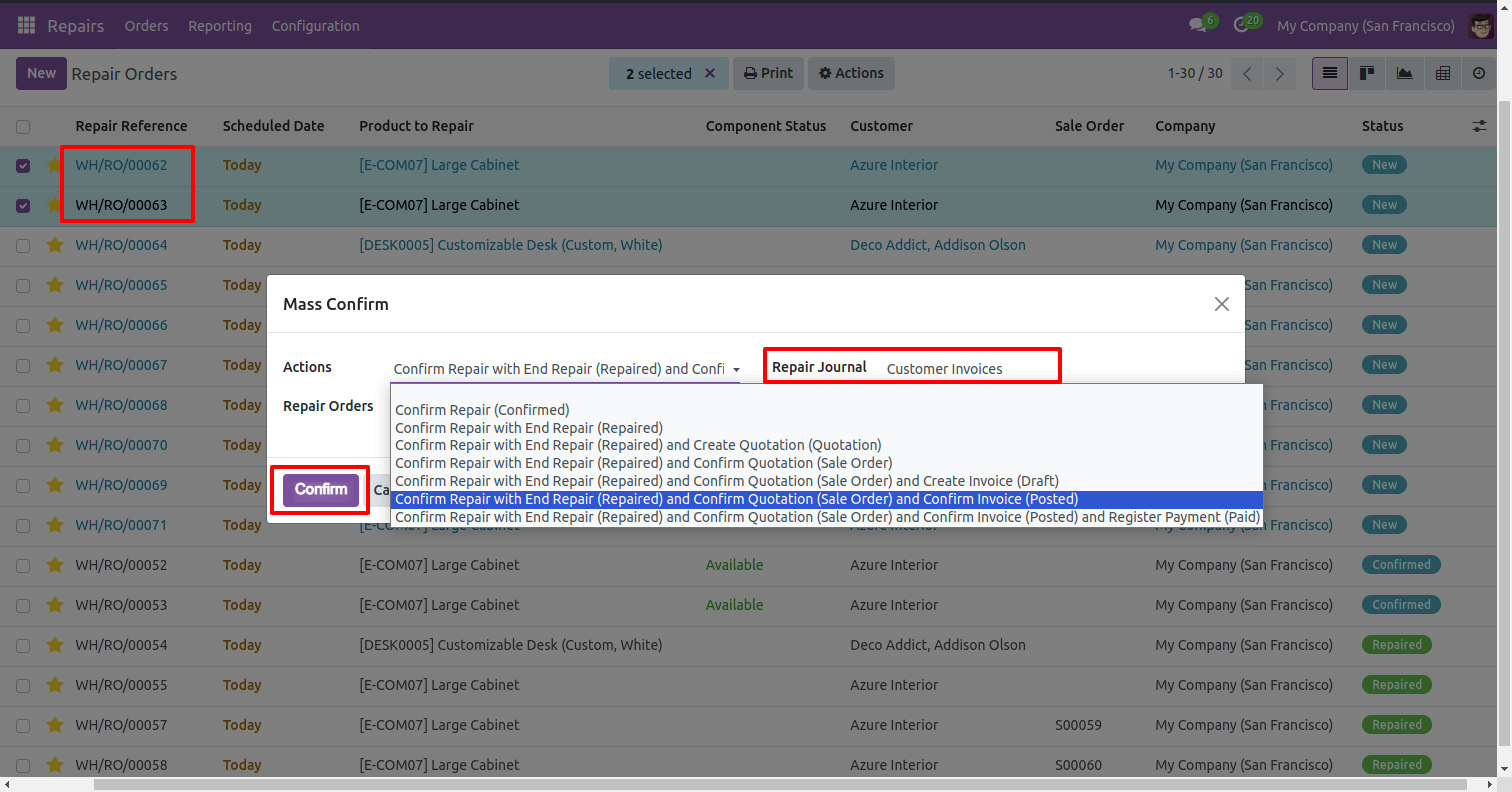1512x792 pixels.
Task: Check the WH/RO/00065 row checkbox
Action: 23,286
